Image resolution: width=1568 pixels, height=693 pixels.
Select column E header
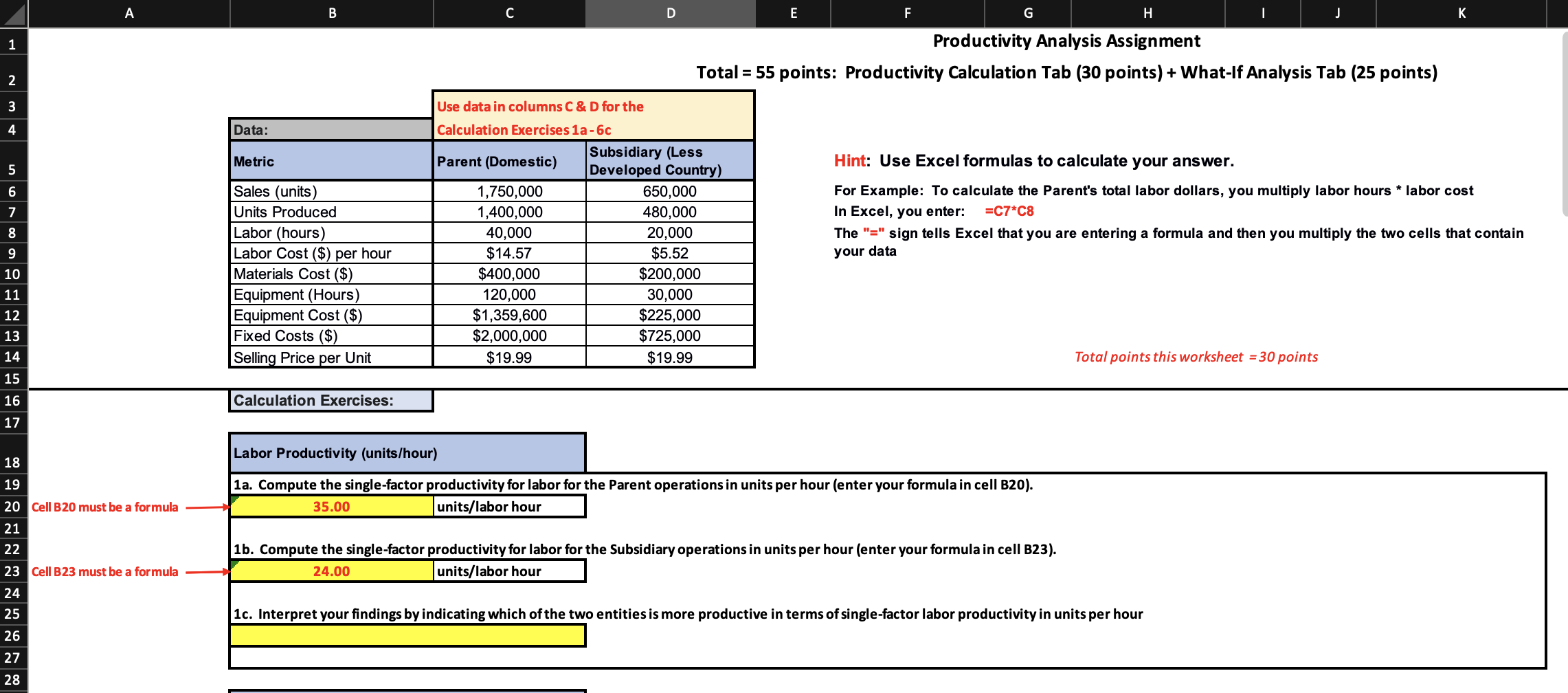point(794,13)
